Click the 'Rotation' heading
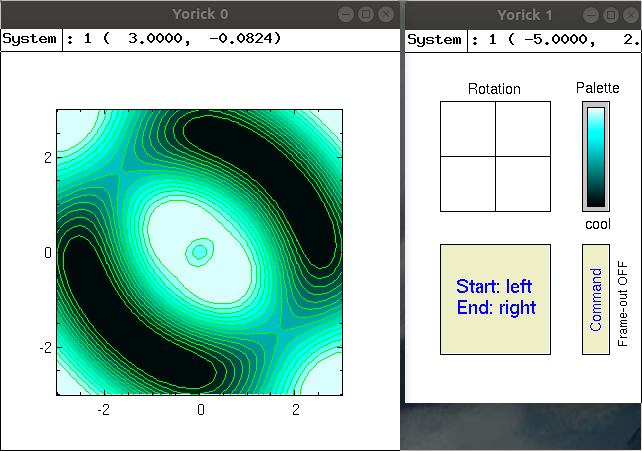642x451 pixels. [x=494, y=89]
